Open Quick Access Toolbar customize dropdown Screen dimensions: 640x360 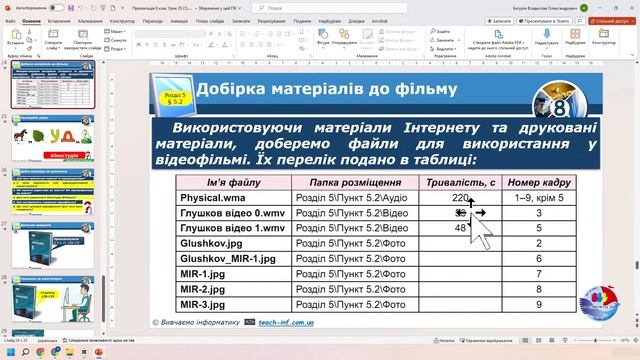click(x=122, y=8)
